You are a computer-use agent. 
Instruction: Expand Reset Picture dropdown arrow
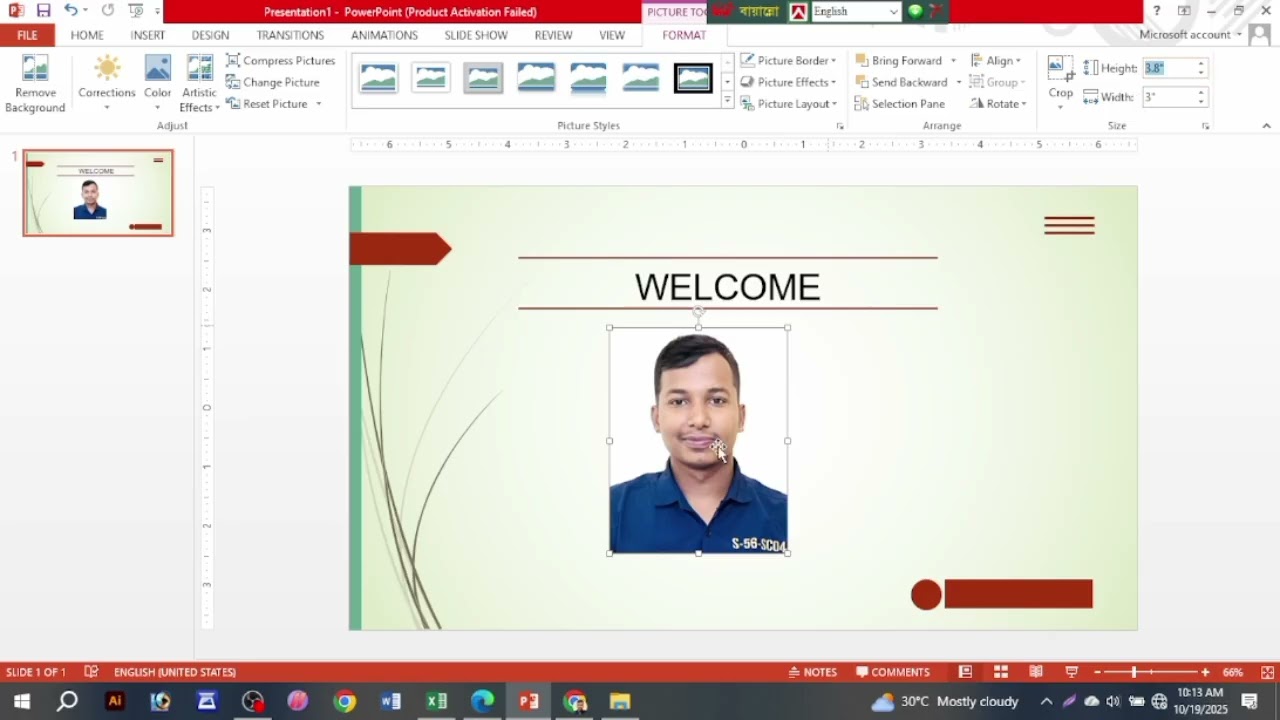point(319,104)
